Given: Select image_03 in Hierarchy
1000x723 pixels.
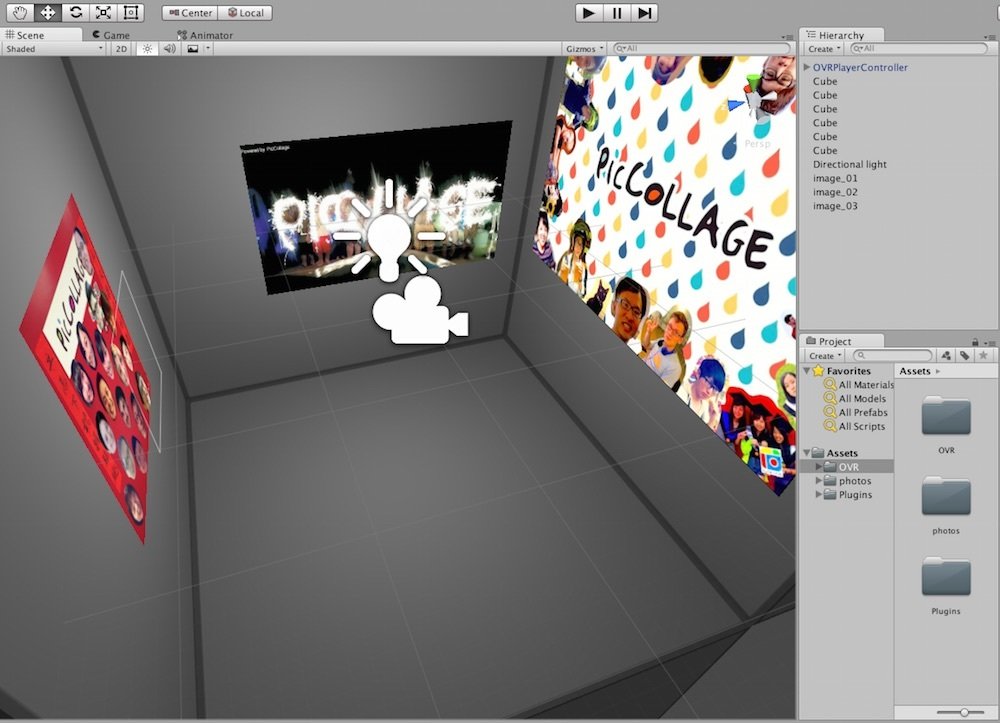Looking at the screenshot, I should (x=835, y=206).
